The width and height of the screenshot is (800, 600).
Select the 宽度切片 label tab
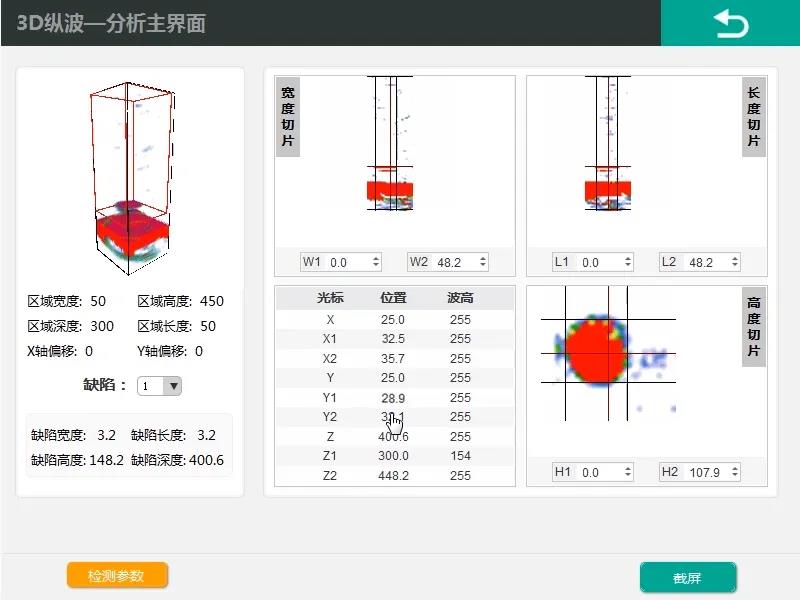pos(288,117)
